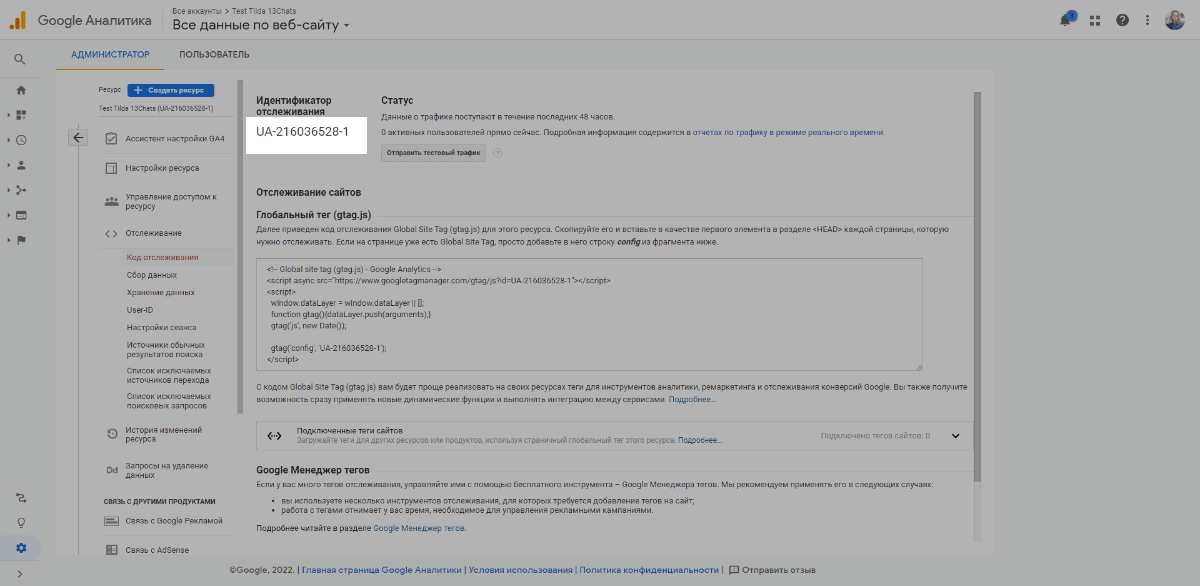The height and width of the screenshot is (586, 1200).
Task: Open 'Запросы на удаление данных'
Action: [x=168, y=470]
